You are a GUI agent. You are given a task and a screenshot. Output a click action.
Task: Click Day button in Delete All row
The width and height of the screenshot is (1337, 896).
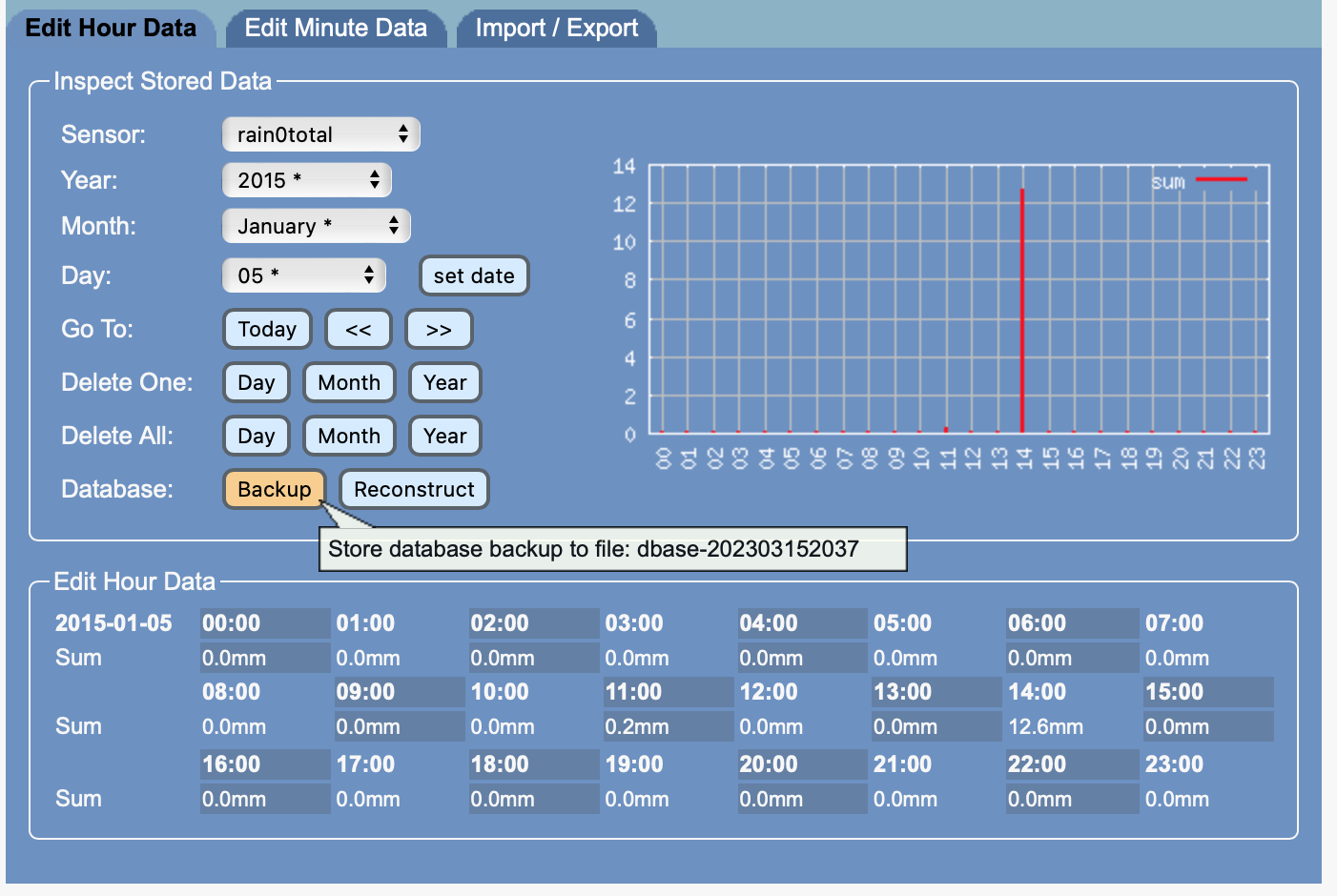pos(257,436)
